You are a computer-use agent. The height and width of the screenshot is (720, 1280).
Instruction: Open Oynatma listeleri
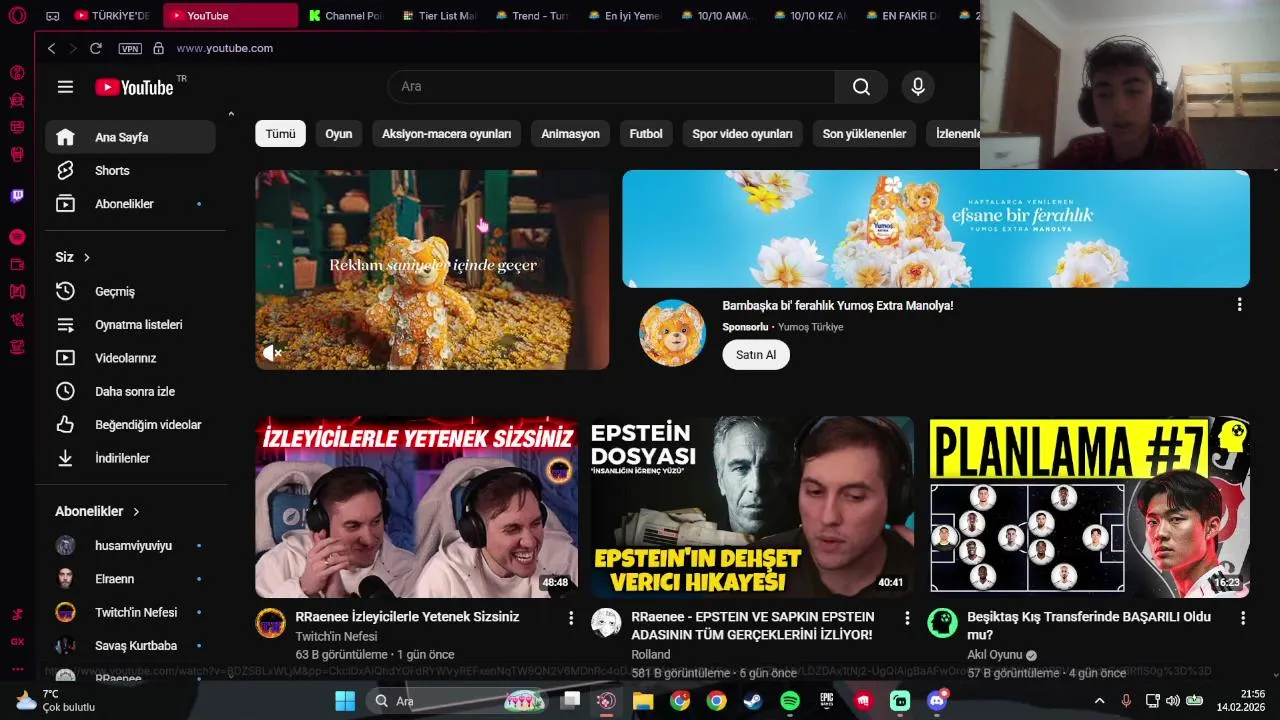click(130, 325)
